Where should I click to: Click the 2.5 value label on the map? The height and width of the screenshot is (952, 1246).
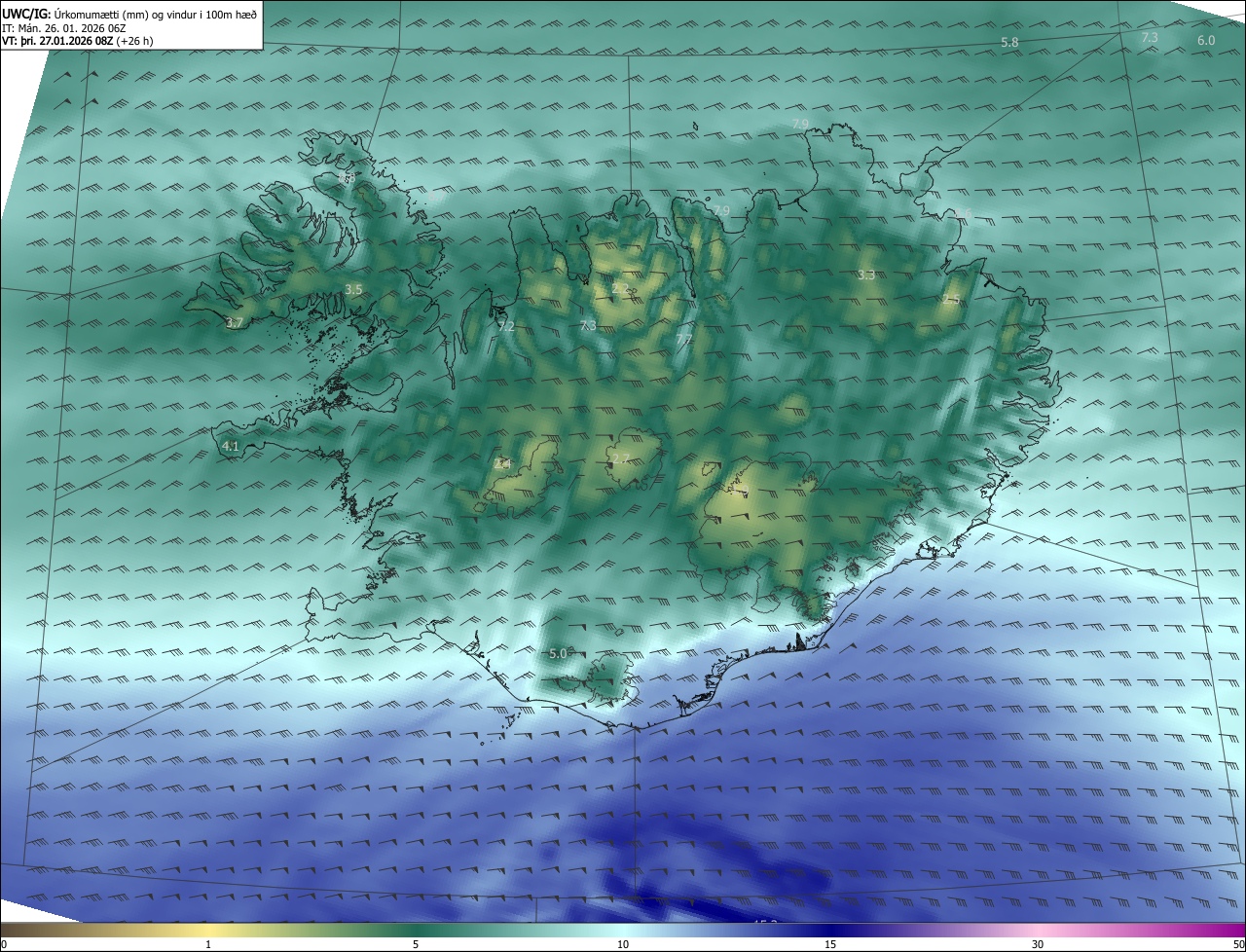(951, 300)
